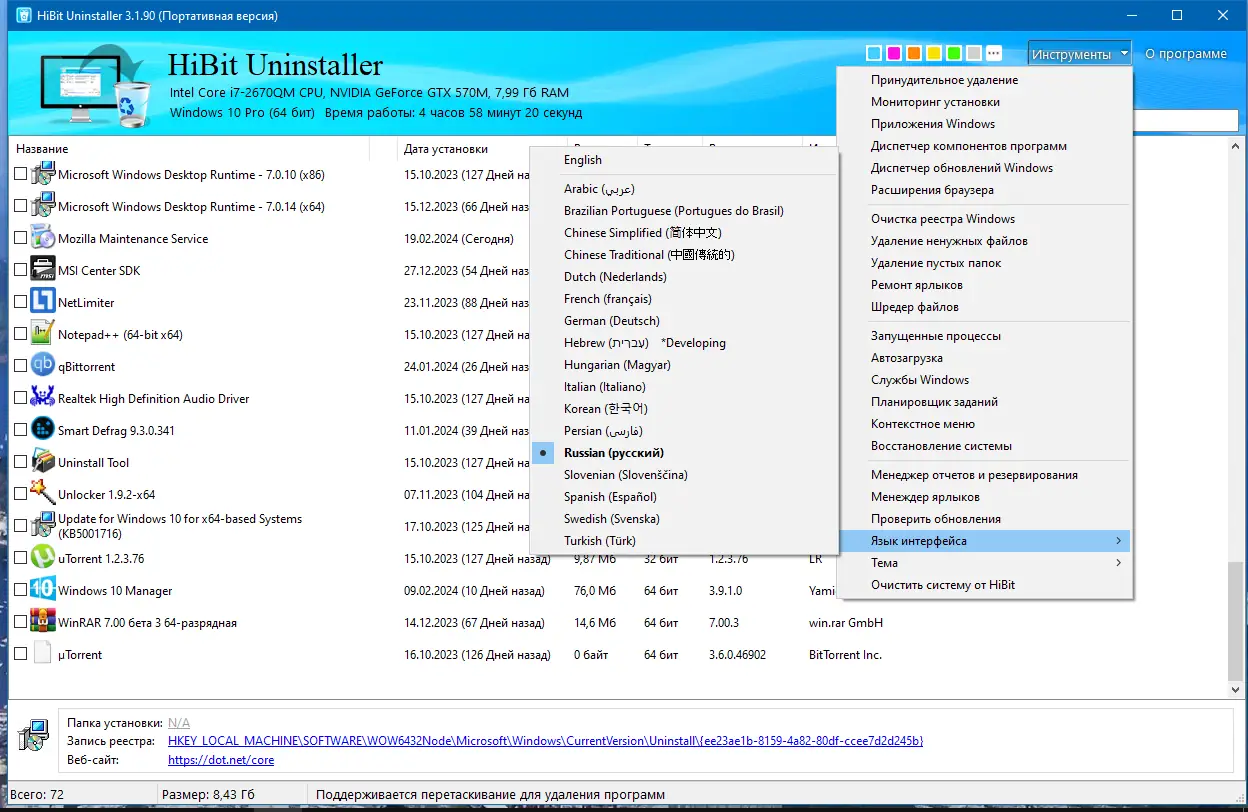Click the N/A install folder link
This screenshot has width=1248, height=812.
(x=179, y=723)
